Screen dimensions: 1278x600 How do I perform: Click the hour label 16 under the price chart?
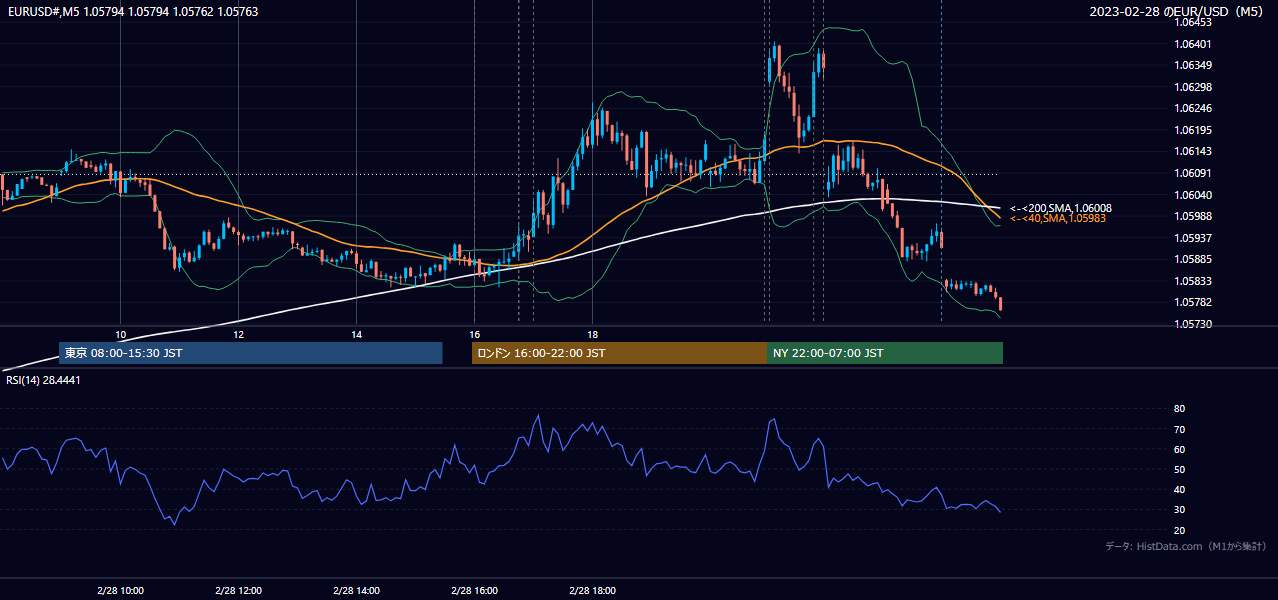(474, 334)
